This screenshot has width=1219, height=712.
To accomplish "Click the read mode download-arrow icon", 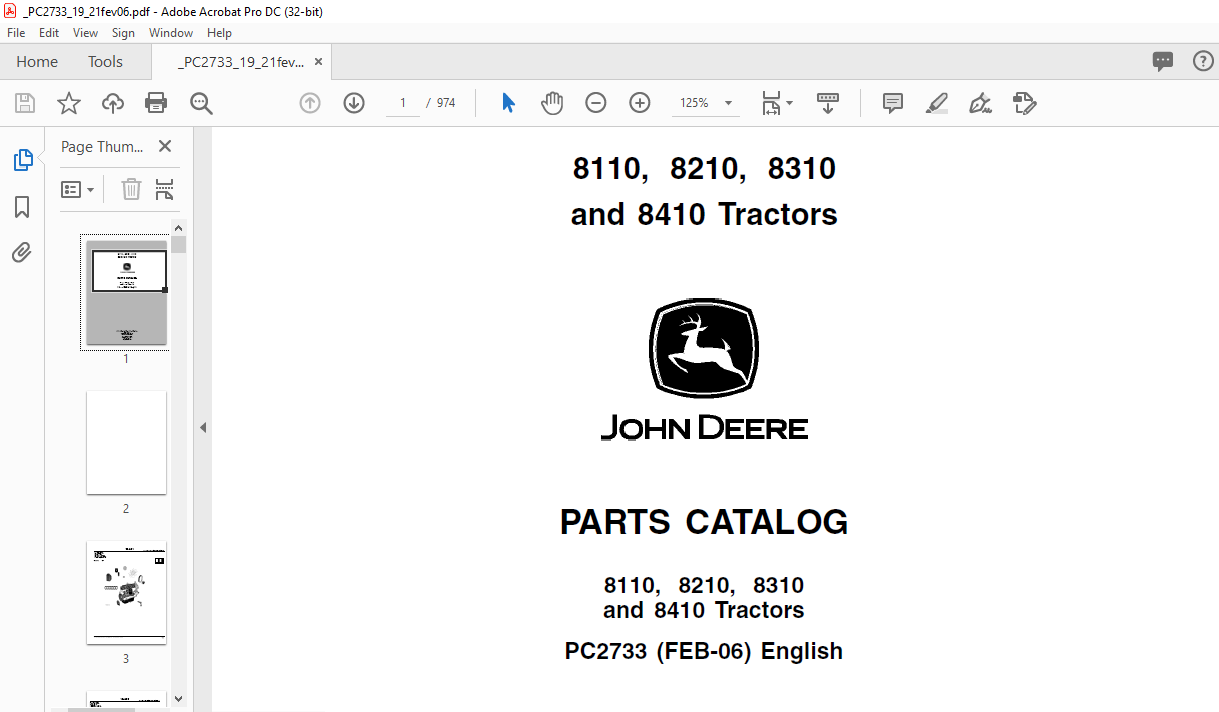I will [x=828, y=103].
